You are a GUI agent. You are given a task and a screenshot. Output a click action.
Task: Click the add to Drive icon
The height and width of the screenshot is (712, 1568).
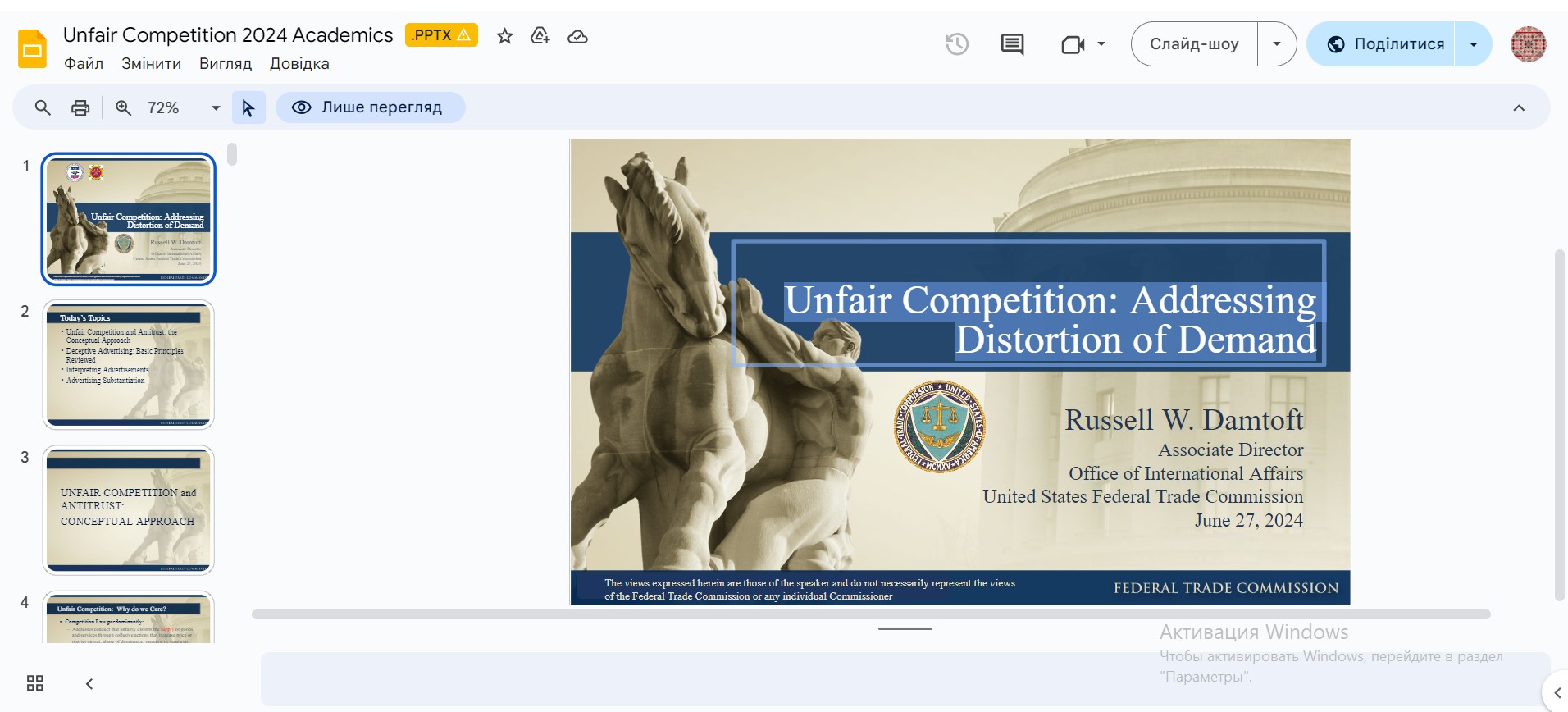pyautogui.click(x=540, y=36)
